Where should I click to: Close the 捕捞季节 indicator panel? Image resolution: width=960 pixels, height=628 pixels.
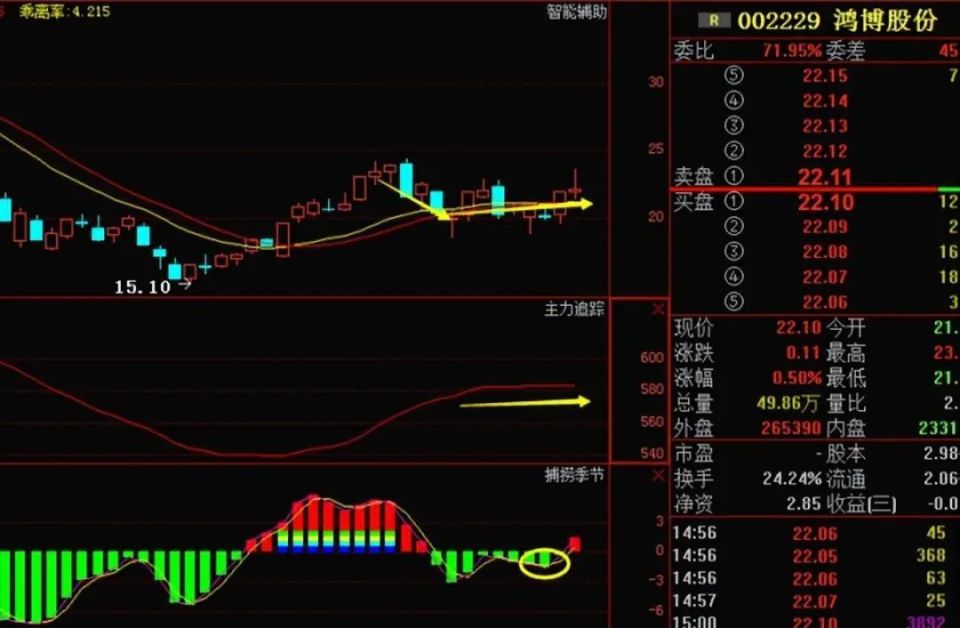658,476
